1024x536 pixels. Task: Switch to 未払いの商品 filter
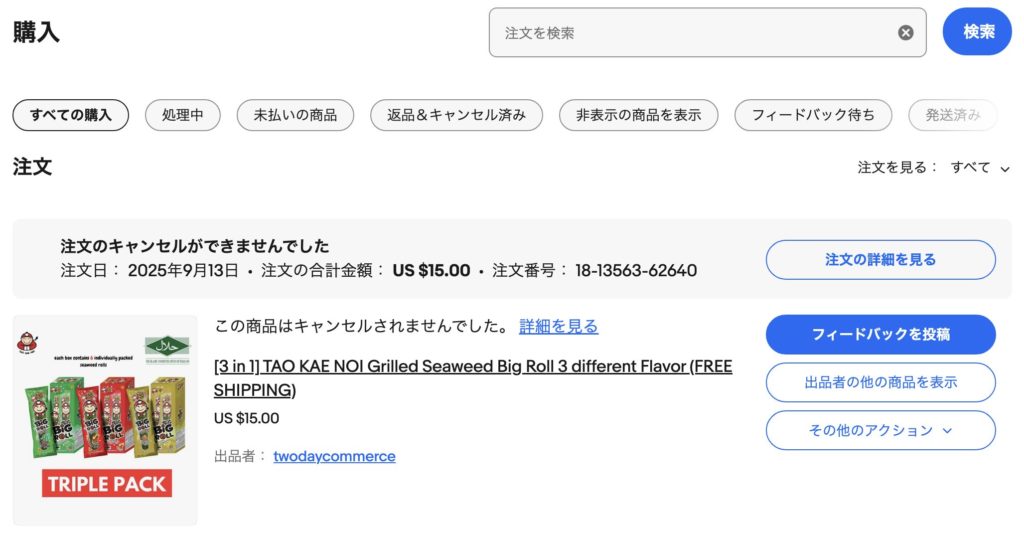click(x=295, y=115)
